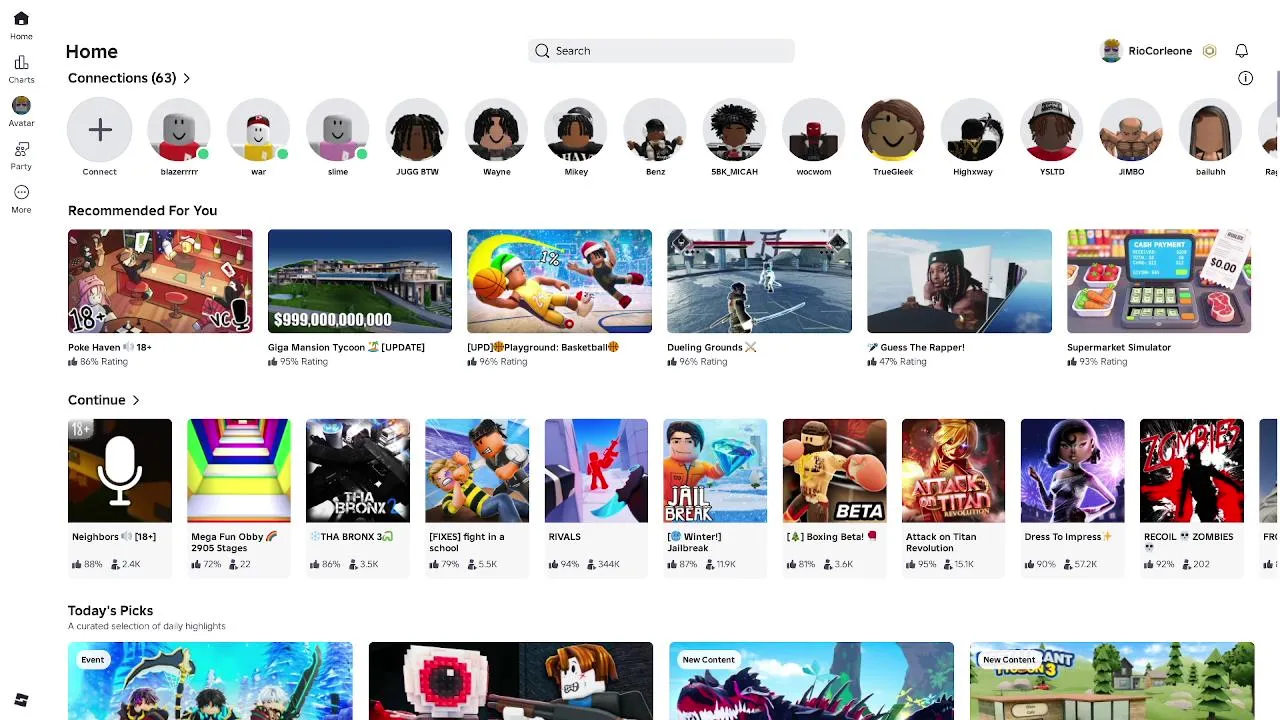
Task: Open the Party sidebar icon
Action: [x=21, y=156]
